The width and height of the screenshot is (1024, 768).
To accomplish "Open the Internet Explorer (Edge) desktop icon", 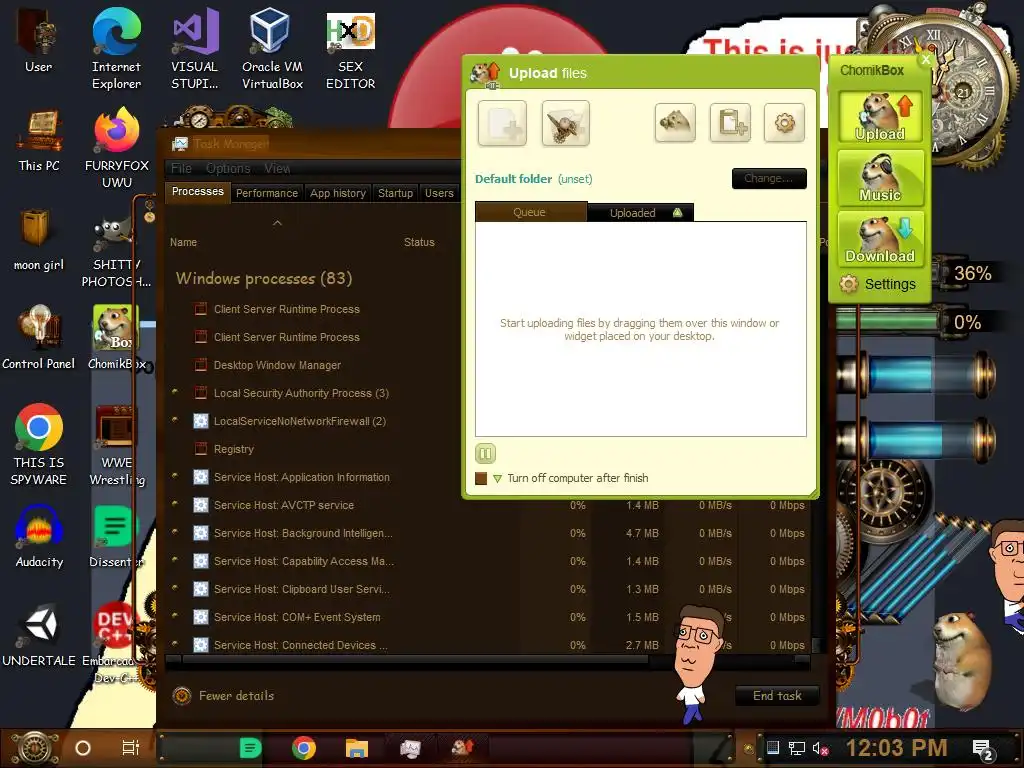I will click(x=116, y=48).
